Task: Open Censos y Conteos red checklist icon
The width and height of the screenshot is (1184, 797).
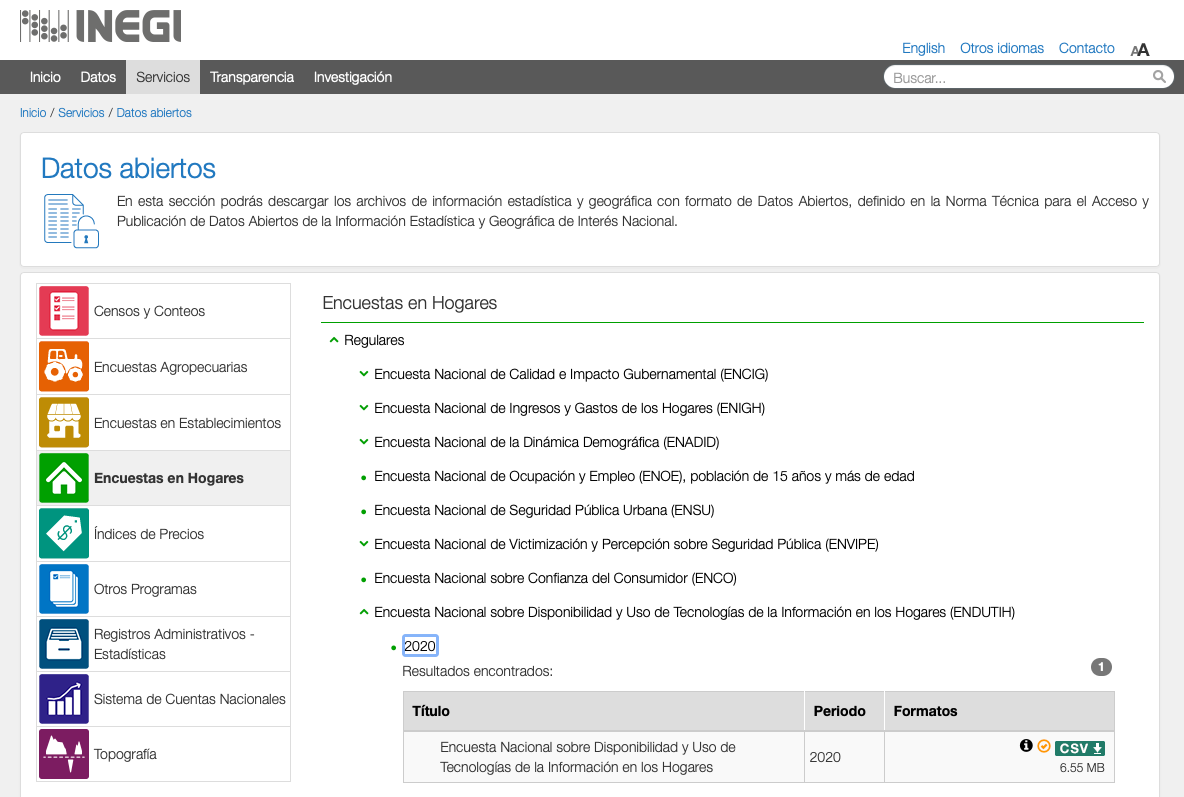Action: pos(64,310)
